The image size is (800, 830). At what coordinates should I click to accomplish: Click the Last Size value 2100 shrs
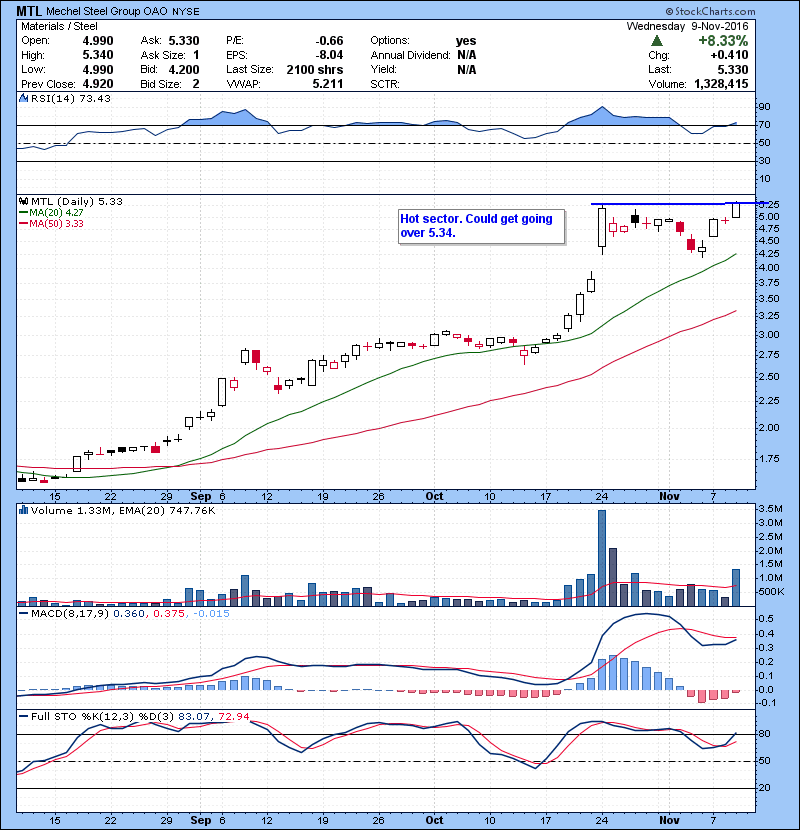tap(314, 69)
